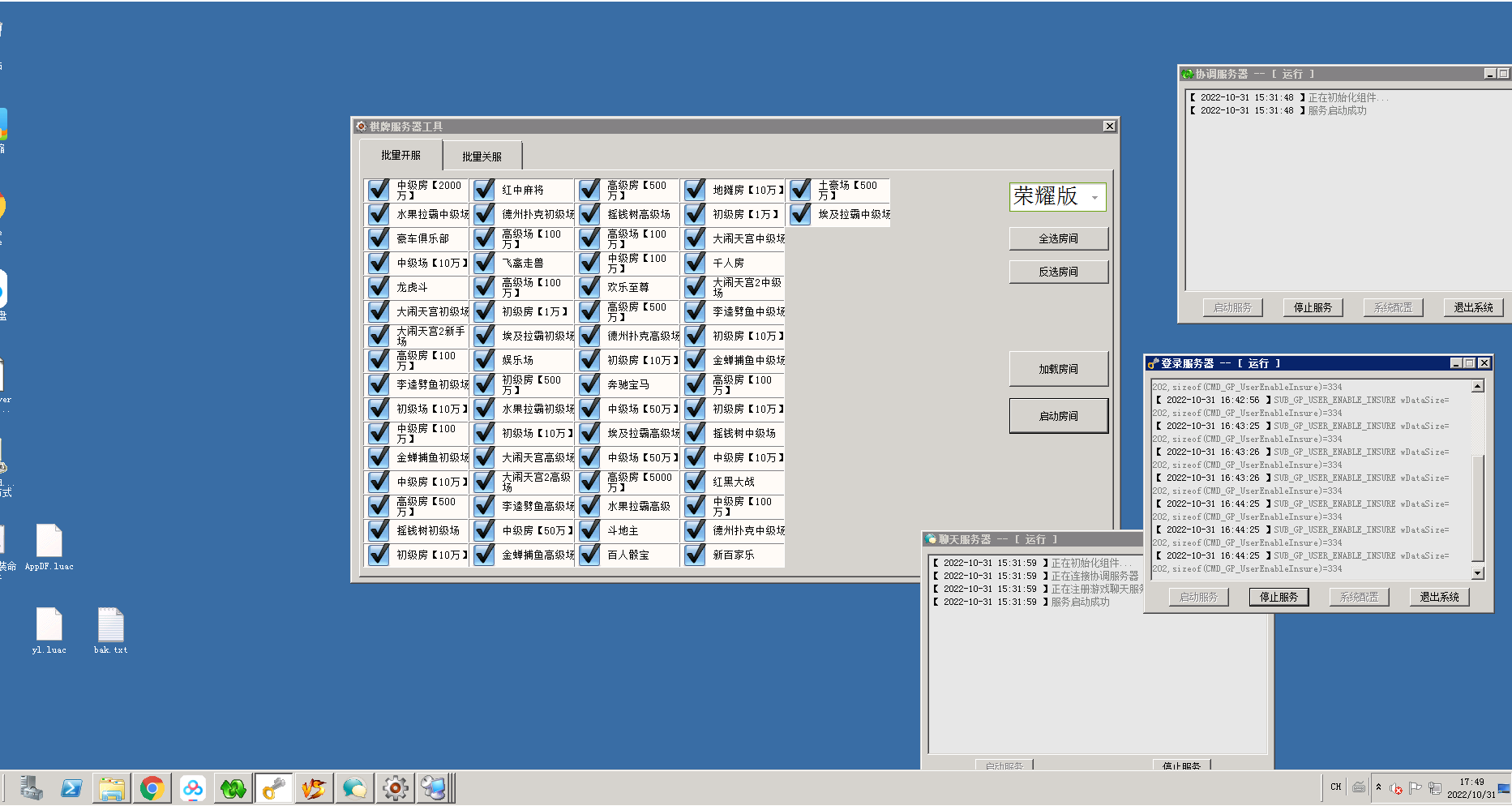Toggle the 龙虎斗 room checkbox
The image size is (1512, 806).
coord(379,287)
